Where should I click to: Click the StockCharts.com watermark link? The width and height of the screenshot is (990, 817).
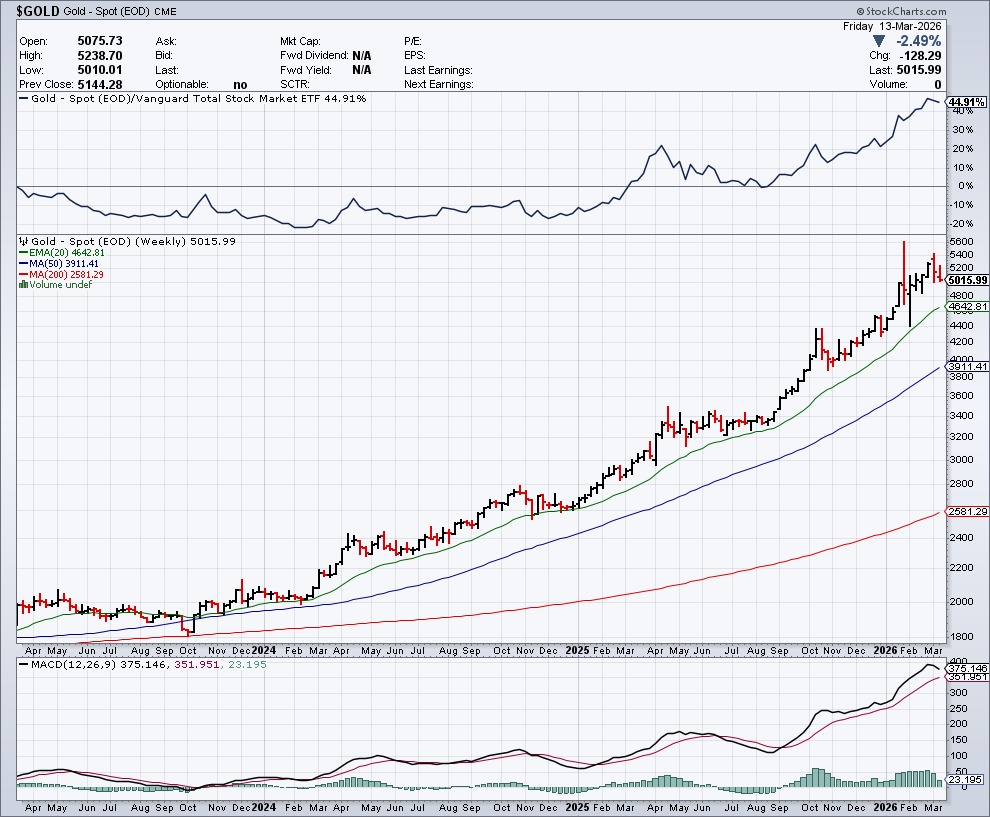pyautogui.click(x=941, y=11)
